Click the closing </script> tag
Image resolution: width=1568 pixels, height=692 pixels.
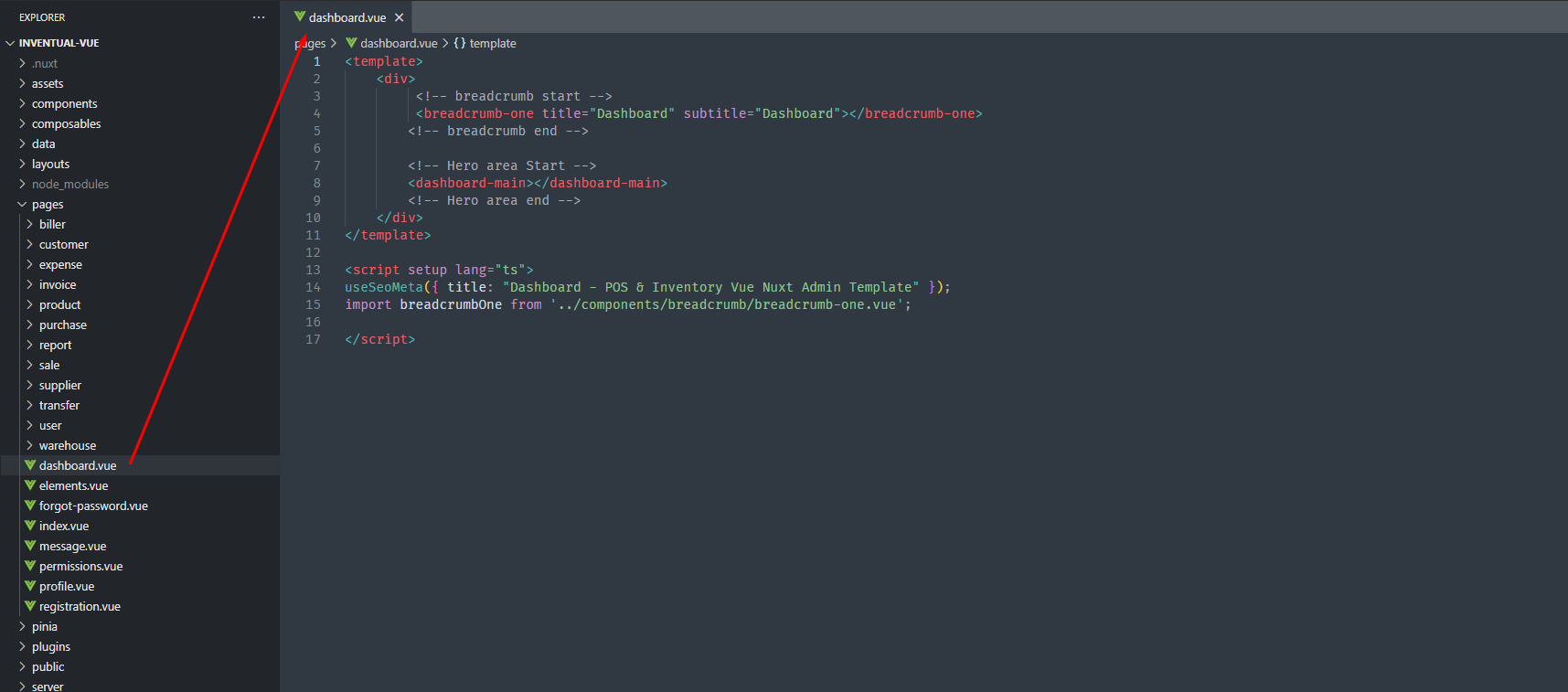click(379, 339)
